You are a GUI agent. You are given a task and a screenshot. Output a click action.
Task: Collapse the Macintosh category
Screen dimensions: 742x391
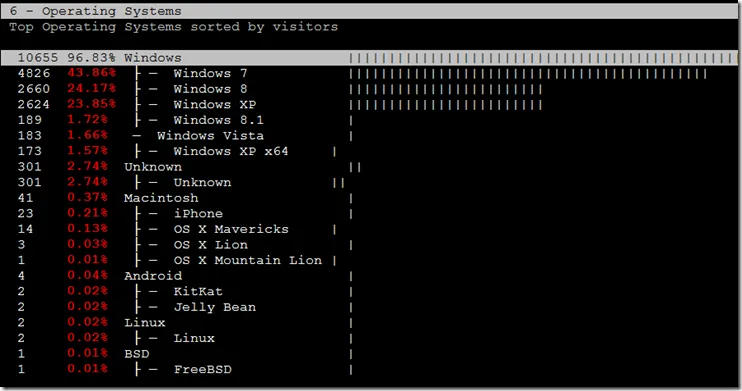(x=161, y=198)
